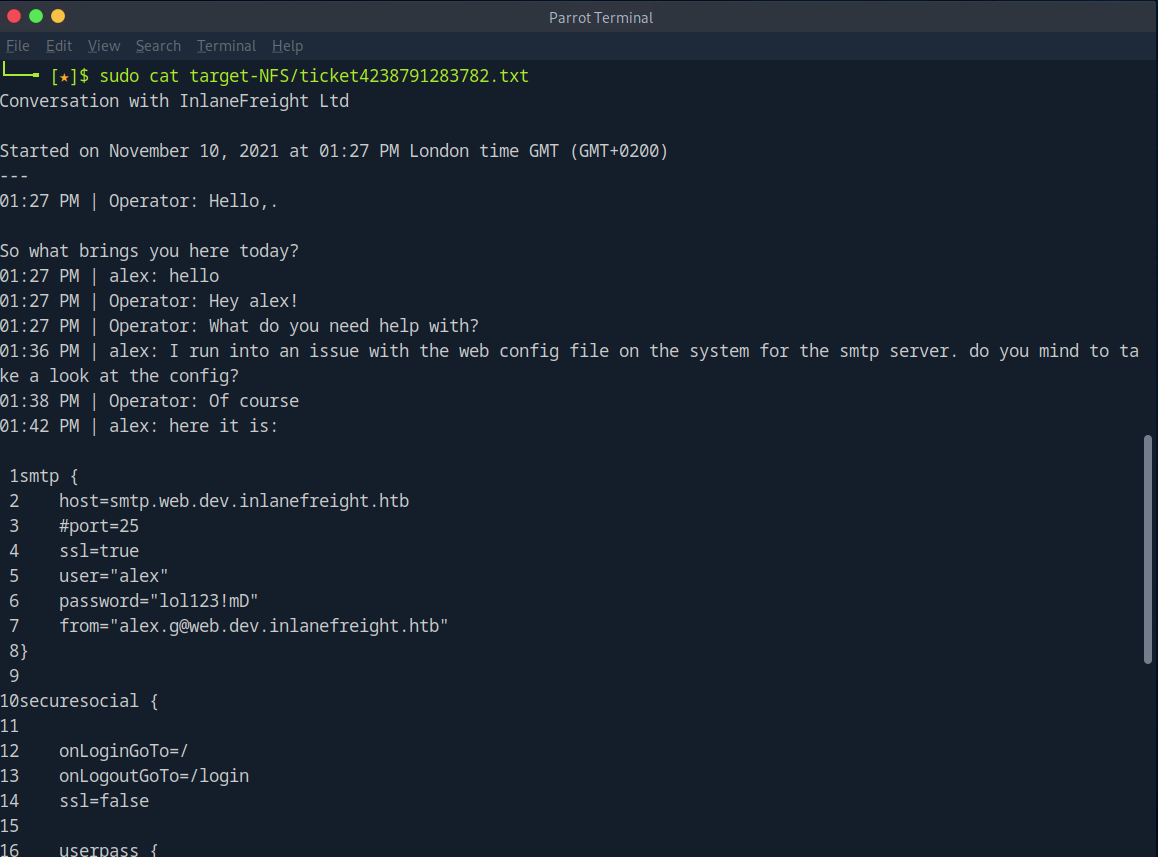The image size is (1158, 857).
Task: Click the onLogoutGoTo=/login line
Action: click(x=154, y=776)
